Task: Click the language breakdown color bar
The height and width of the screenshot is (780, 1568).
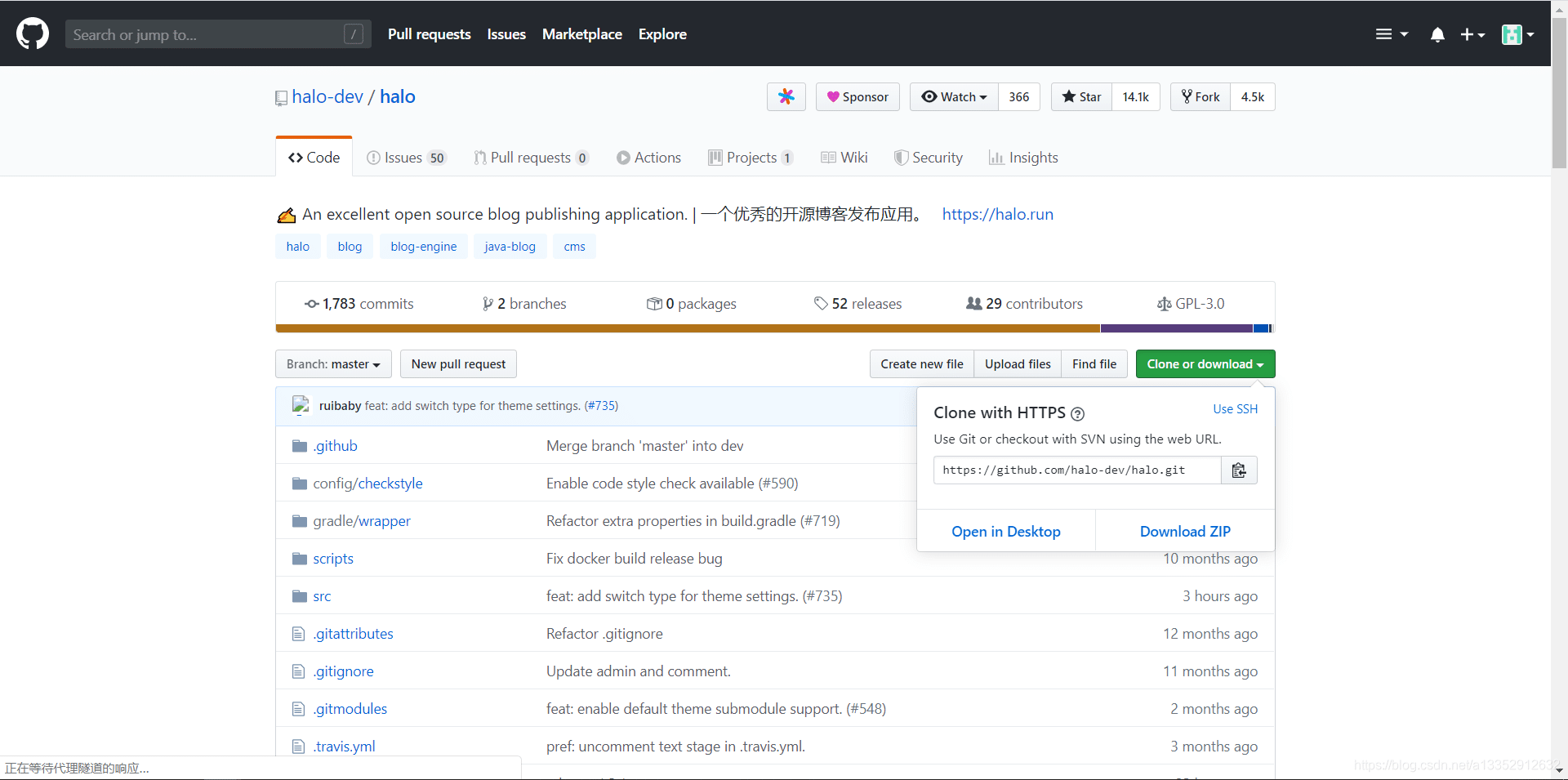Action: coord(775,328)
